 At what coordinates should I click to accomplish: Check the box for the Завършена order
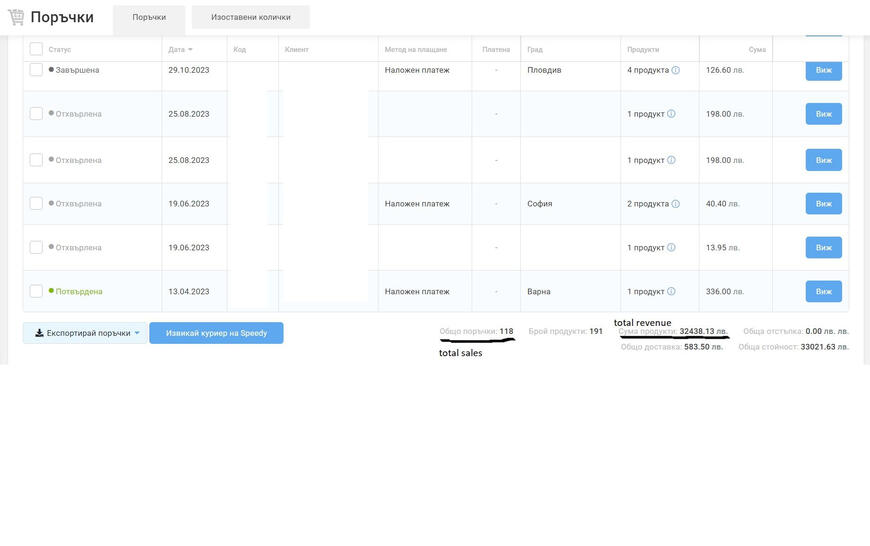(x=36, y=70)
